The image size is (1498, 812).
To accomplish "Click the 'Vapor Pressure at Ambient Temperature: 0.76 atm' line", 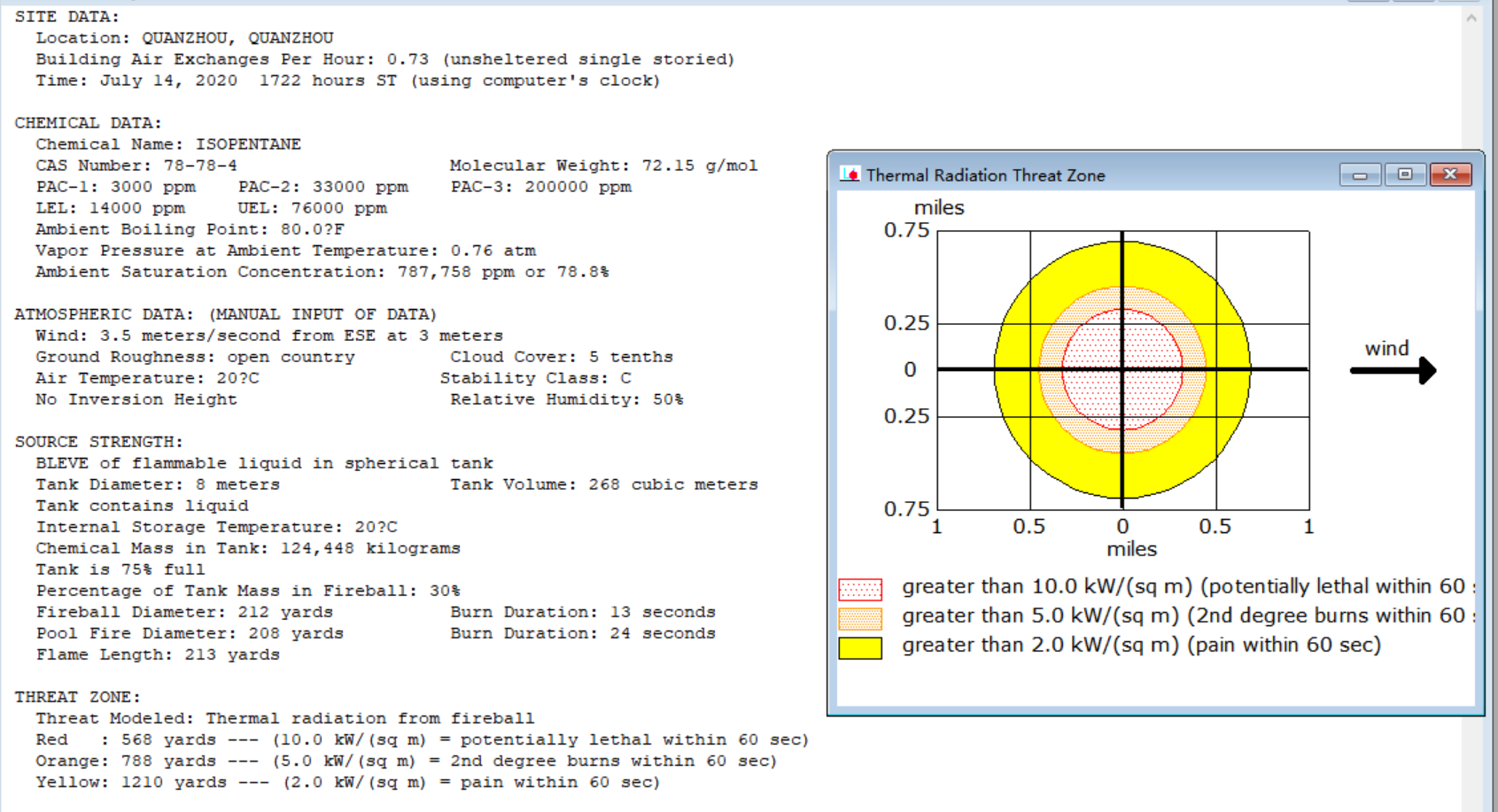I will 285,251.
